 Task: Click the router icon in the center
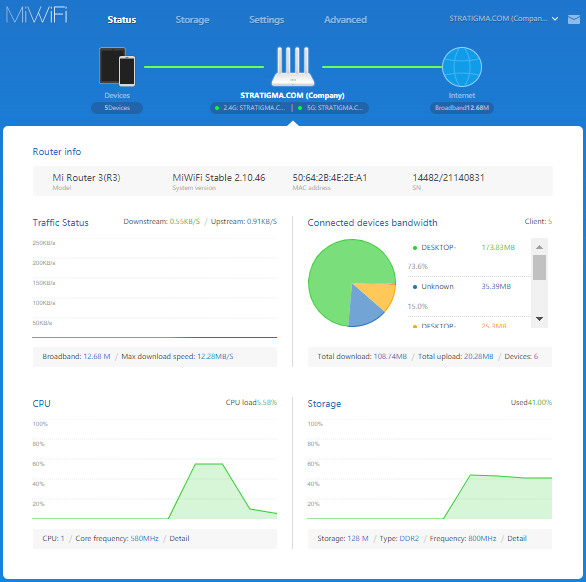click(293, 67)
